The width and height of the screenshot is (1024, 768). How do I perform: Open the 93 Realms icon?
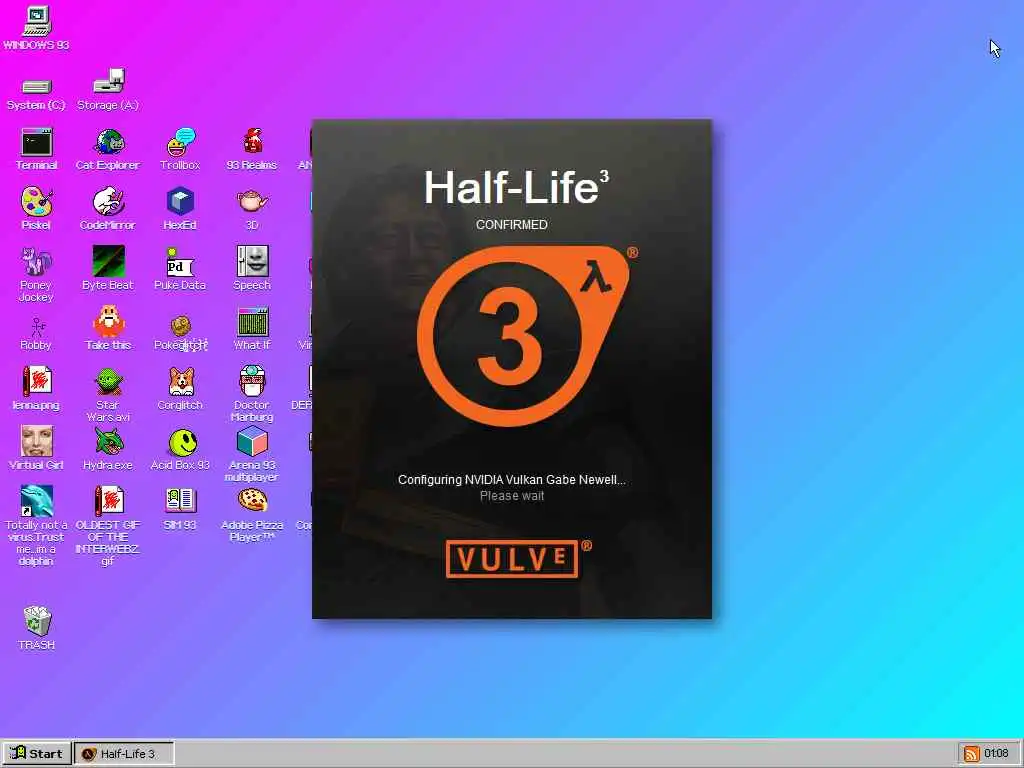tap(252, 150)
